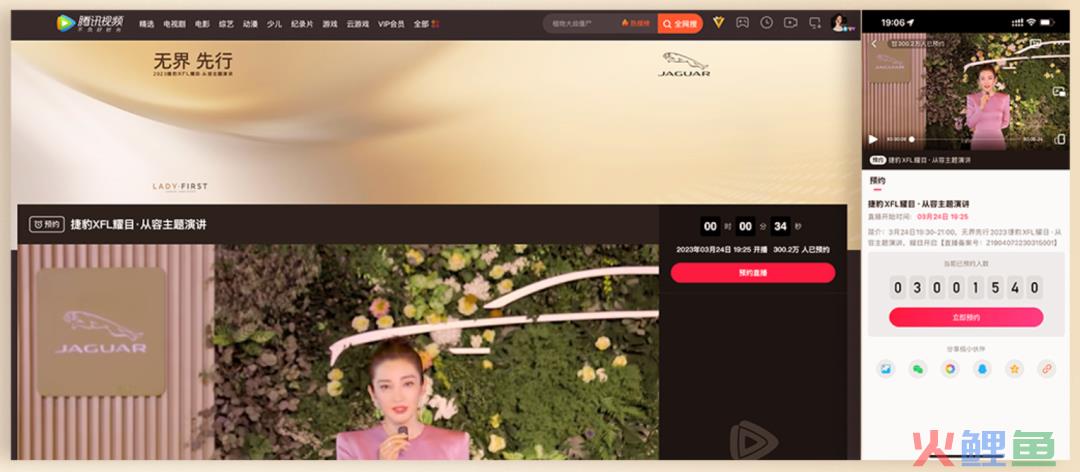Open the 精选 nav item

(147, 23)
